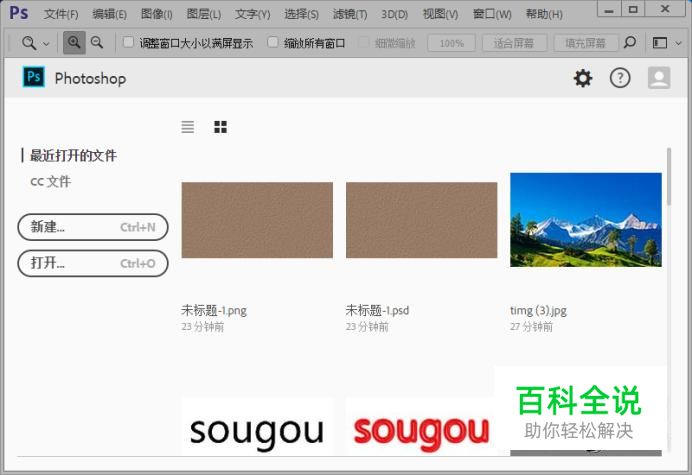Click the 新建... Ctrl+N button
The image size is (692, 475).
[93, 227]
